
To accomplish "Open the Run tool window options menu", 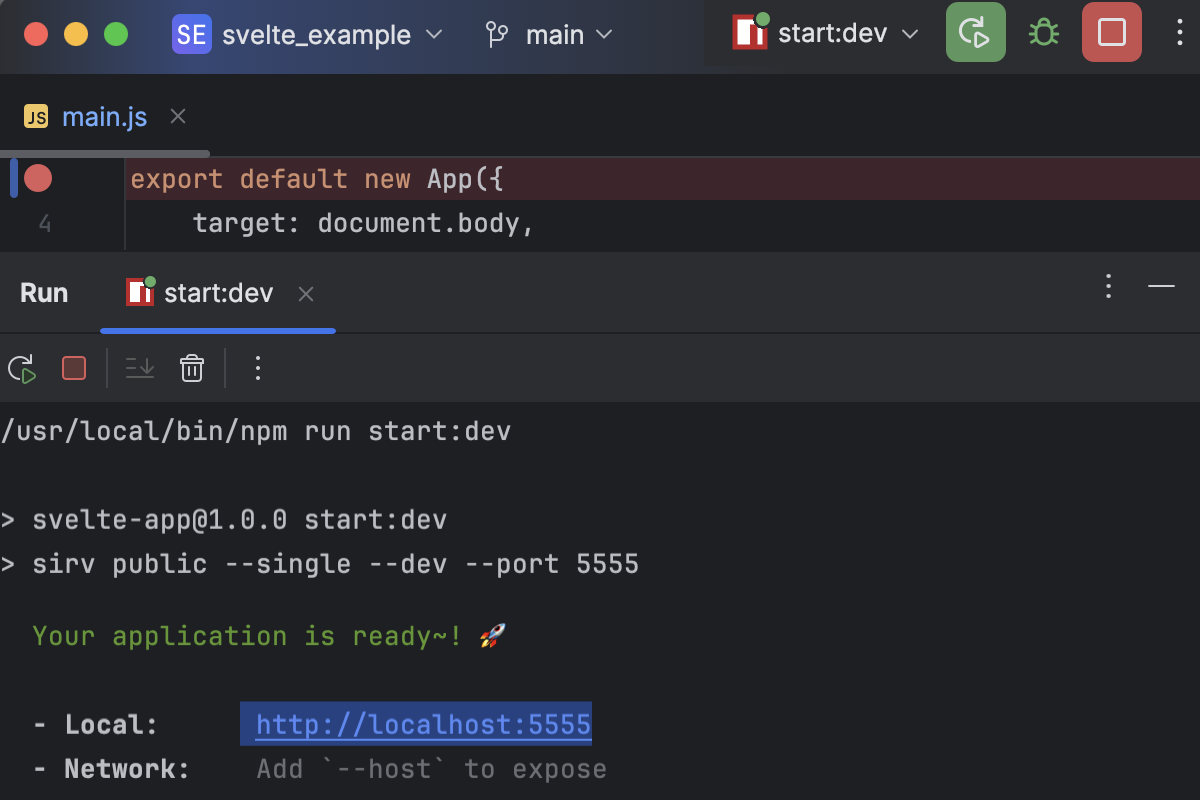I will click(x=1108, y=287).
